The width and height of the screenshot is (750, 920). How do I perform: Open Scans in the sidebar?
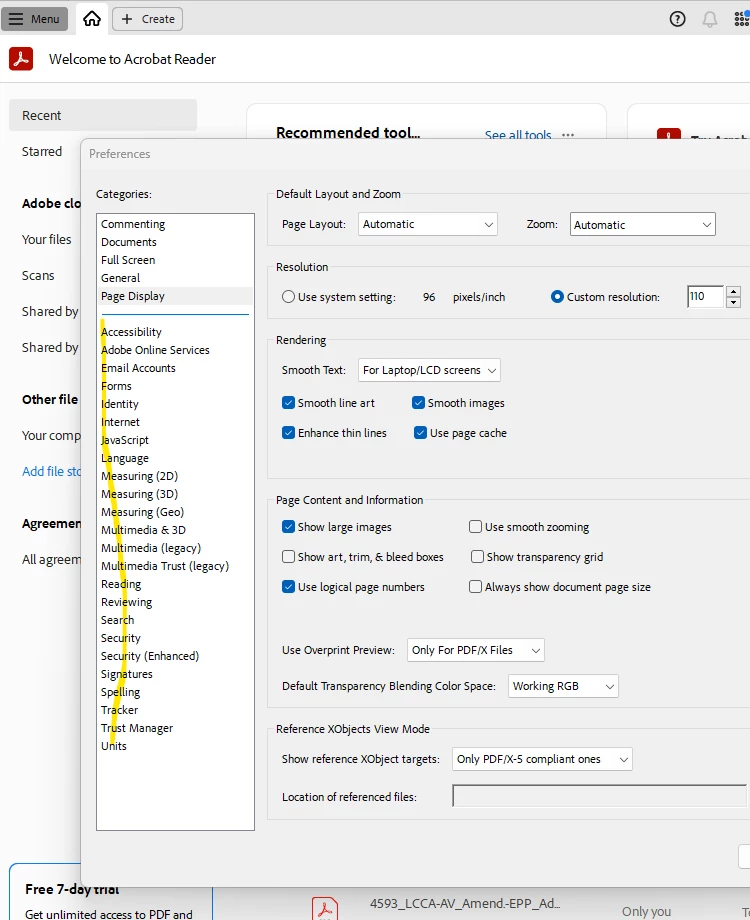pos(38,275)
